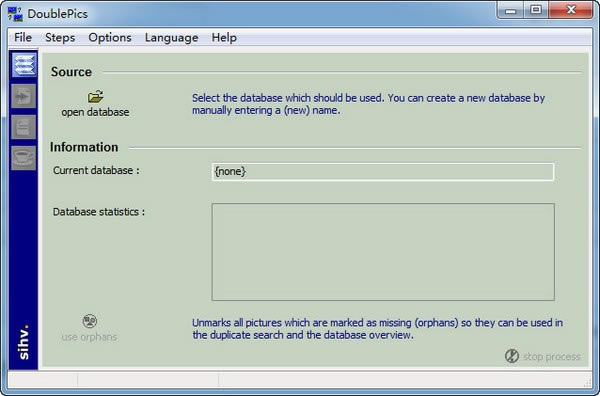The image size is (600, 396).
Task: Click the DoublePics title bar app icon
Action: (15, 14)
